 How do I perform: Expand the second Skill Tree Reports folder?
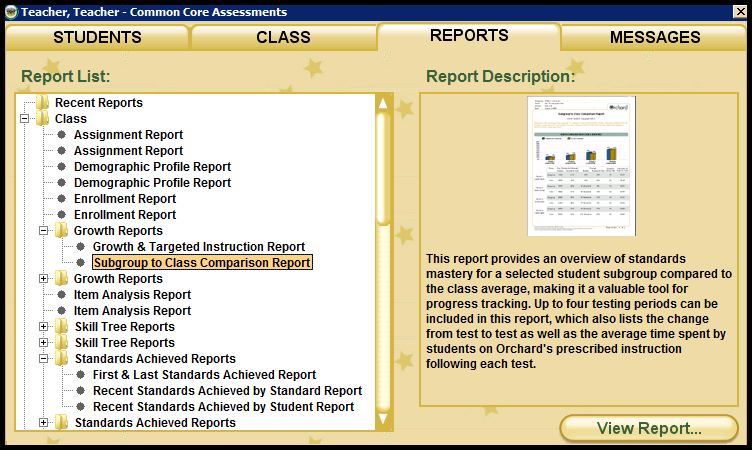click(x=44, y=343)
